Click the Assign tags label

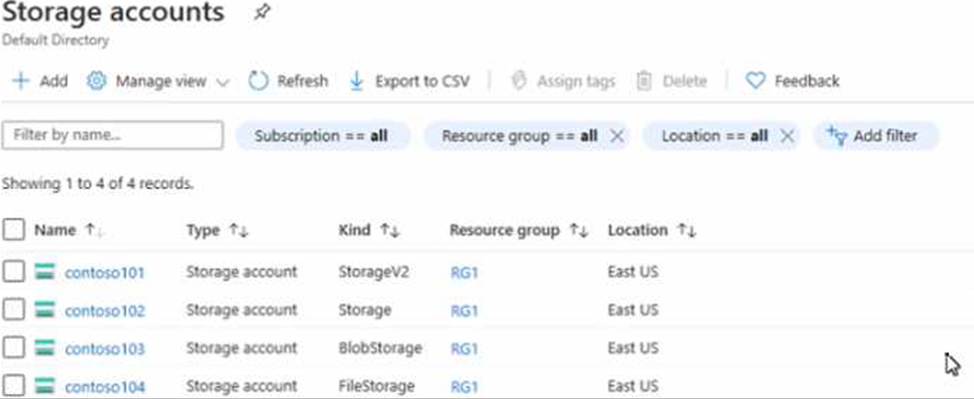[576, 81]
